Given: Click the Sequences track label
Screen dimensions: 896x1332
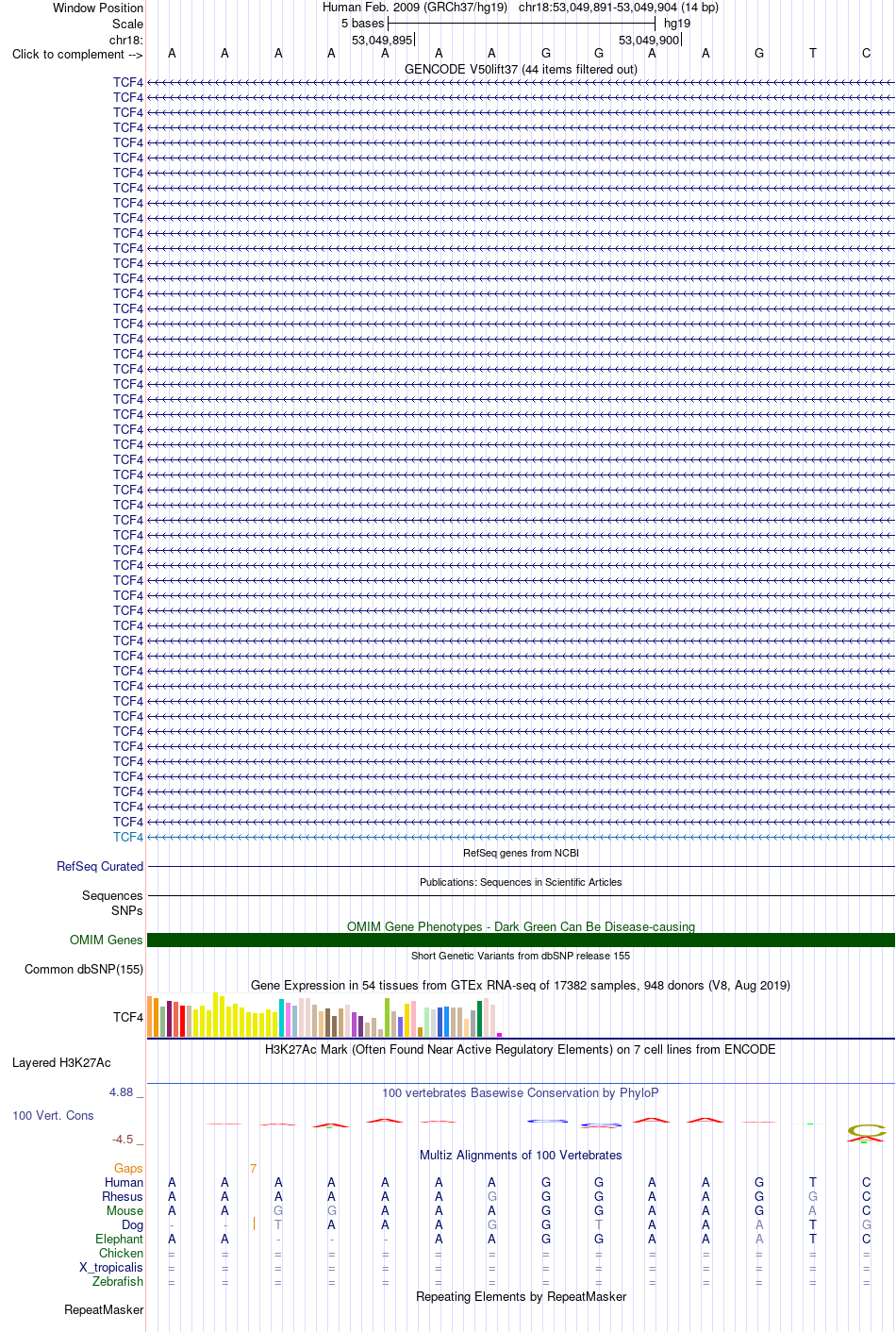Looking at the screenshot, I should click(x=112, y=895).
